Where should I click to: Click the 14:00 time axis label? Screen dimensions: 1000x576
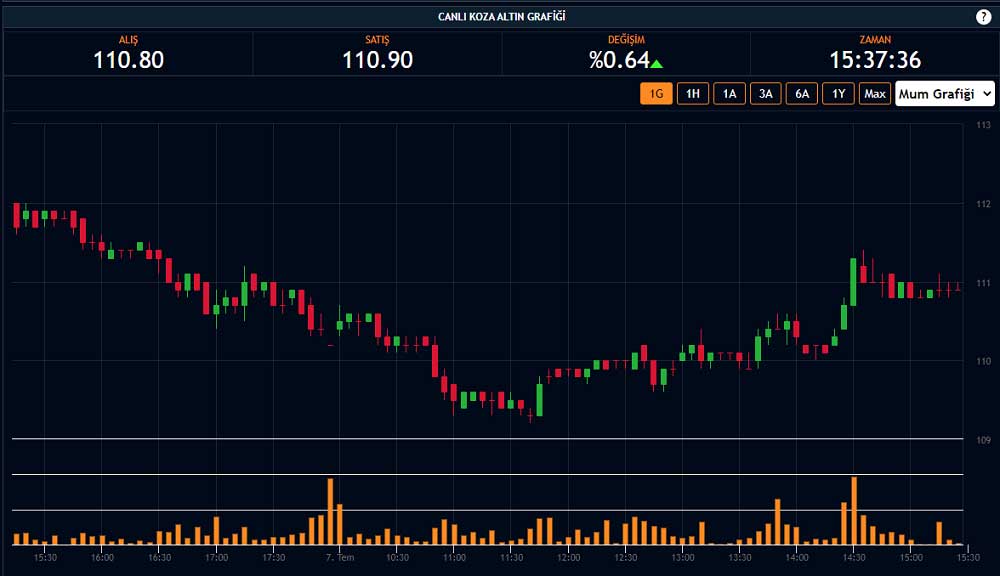pos(797,558)
